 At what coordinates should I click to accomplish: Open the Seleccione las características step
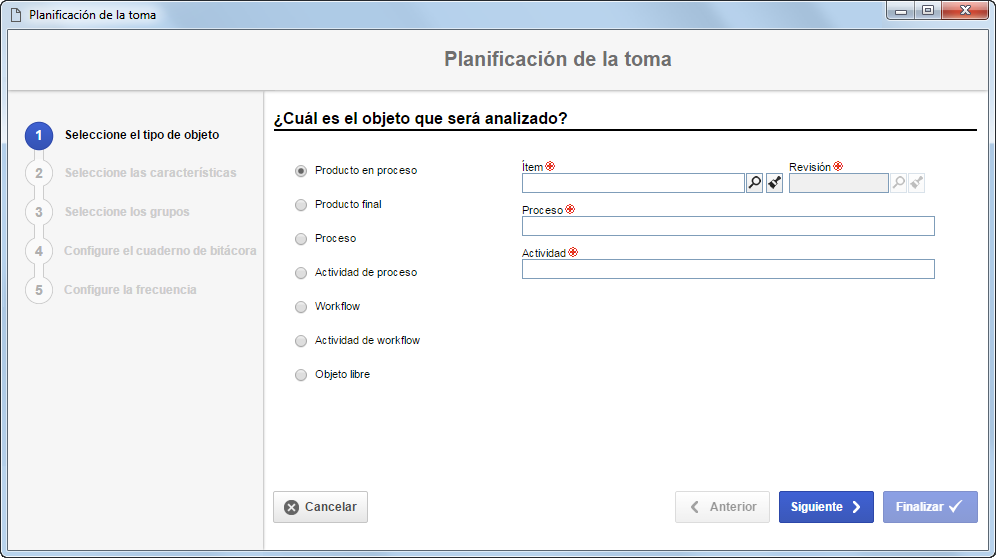[x=150, y=173]
